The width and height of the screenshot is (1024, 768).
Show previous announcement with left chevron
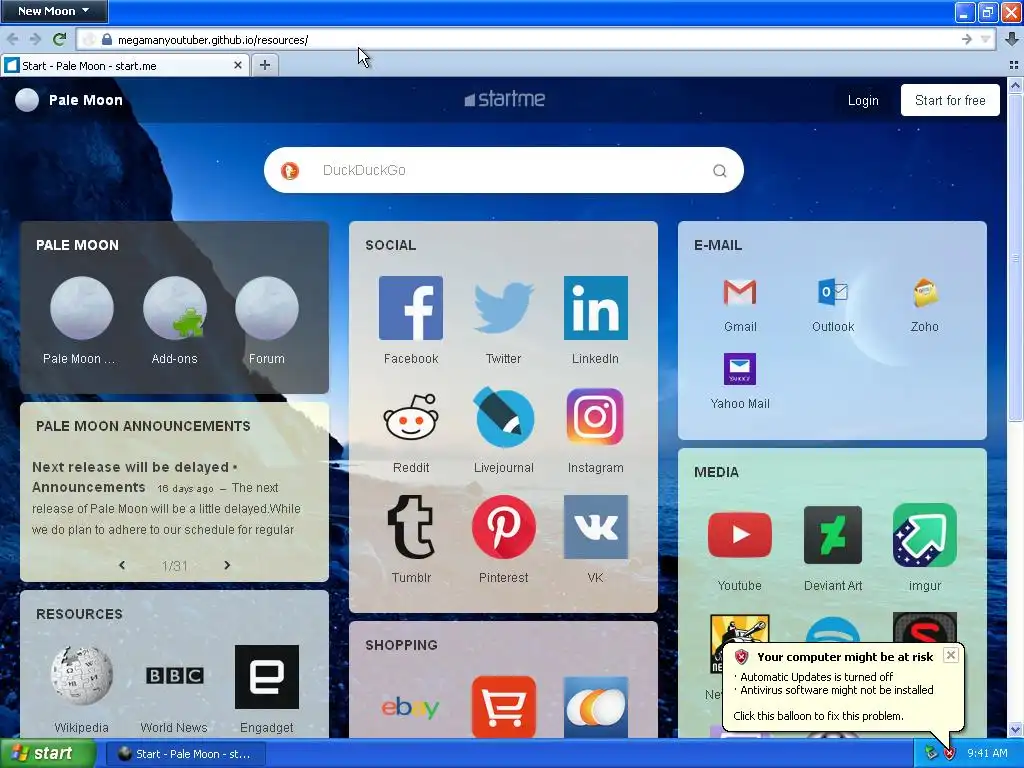pyautogui.click(x=122, y=565)
